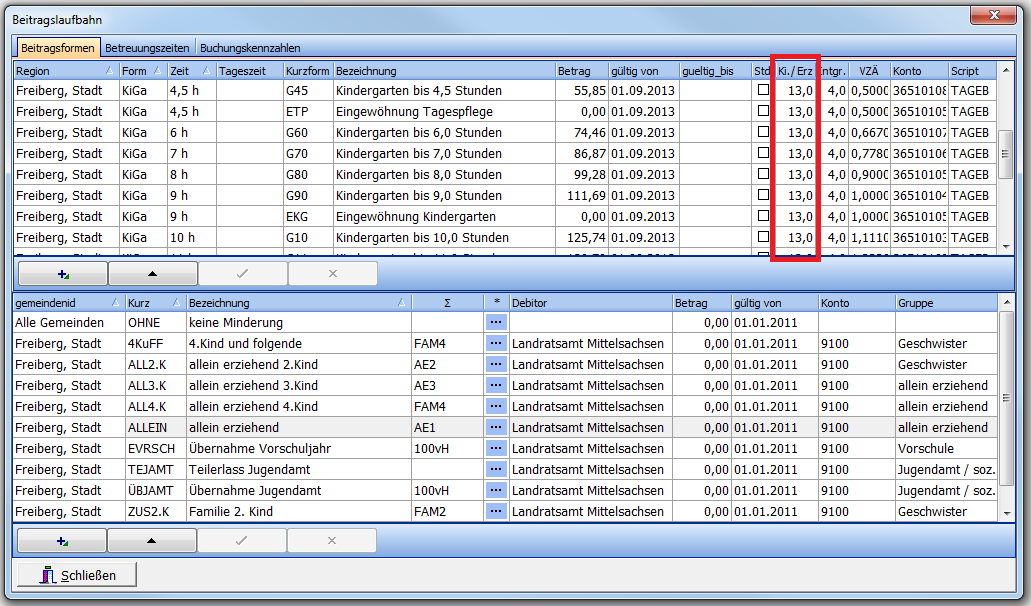Select the EVRSCH cell in the lower table
The image size is (1031, 606).
[x=156, y=449]
